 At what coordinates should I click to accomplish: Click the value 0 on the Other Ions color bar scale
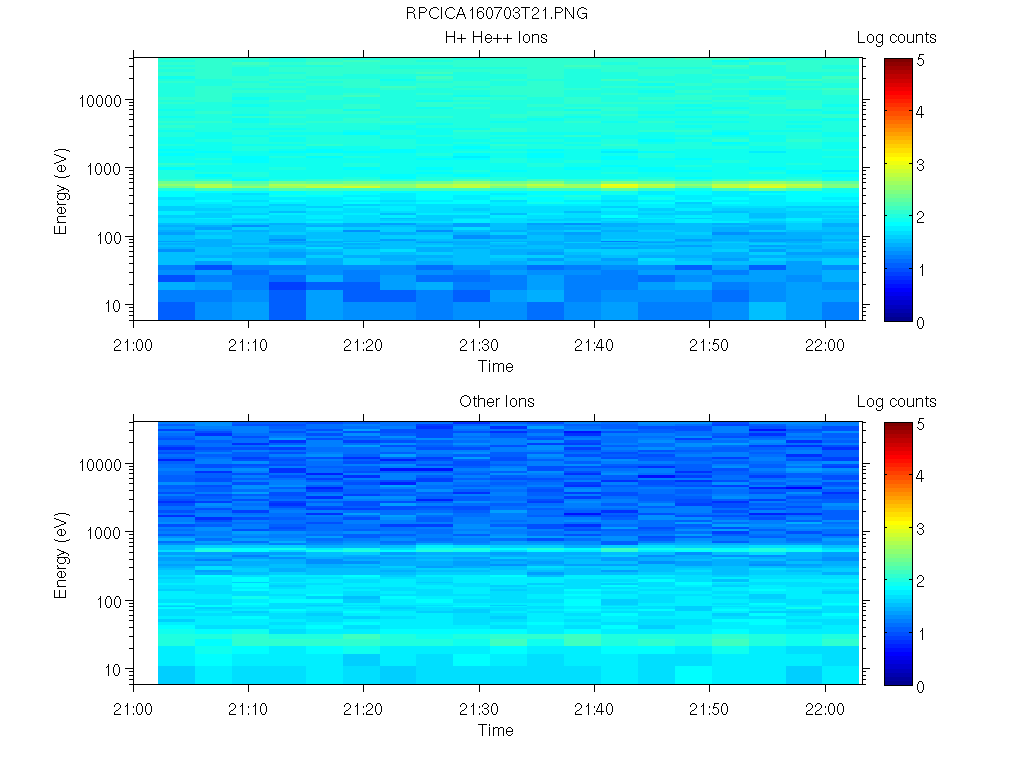920,686
